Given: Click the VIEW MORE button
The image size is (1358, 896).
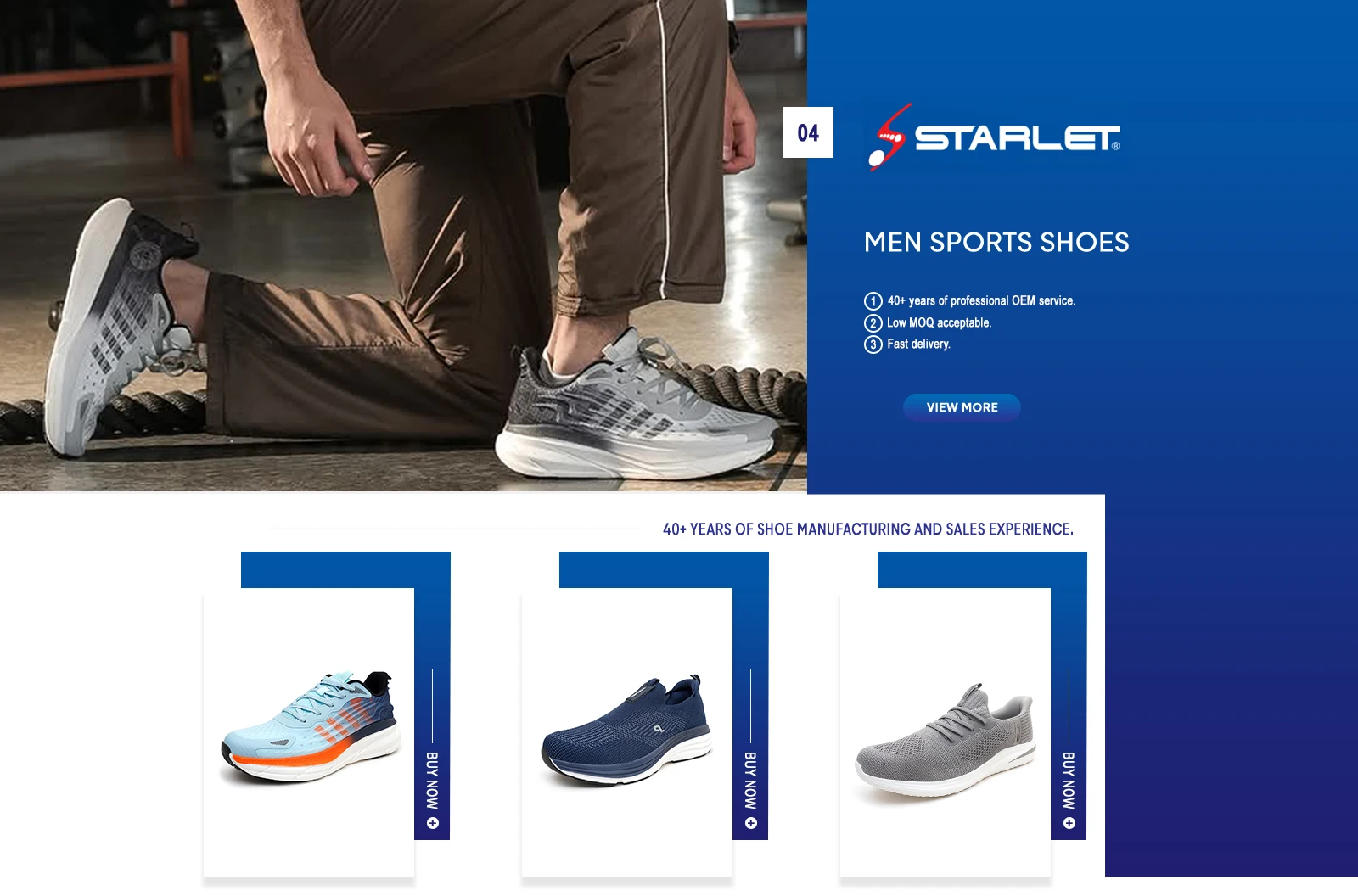Looking at the screenshot, I should coord(962,407).
